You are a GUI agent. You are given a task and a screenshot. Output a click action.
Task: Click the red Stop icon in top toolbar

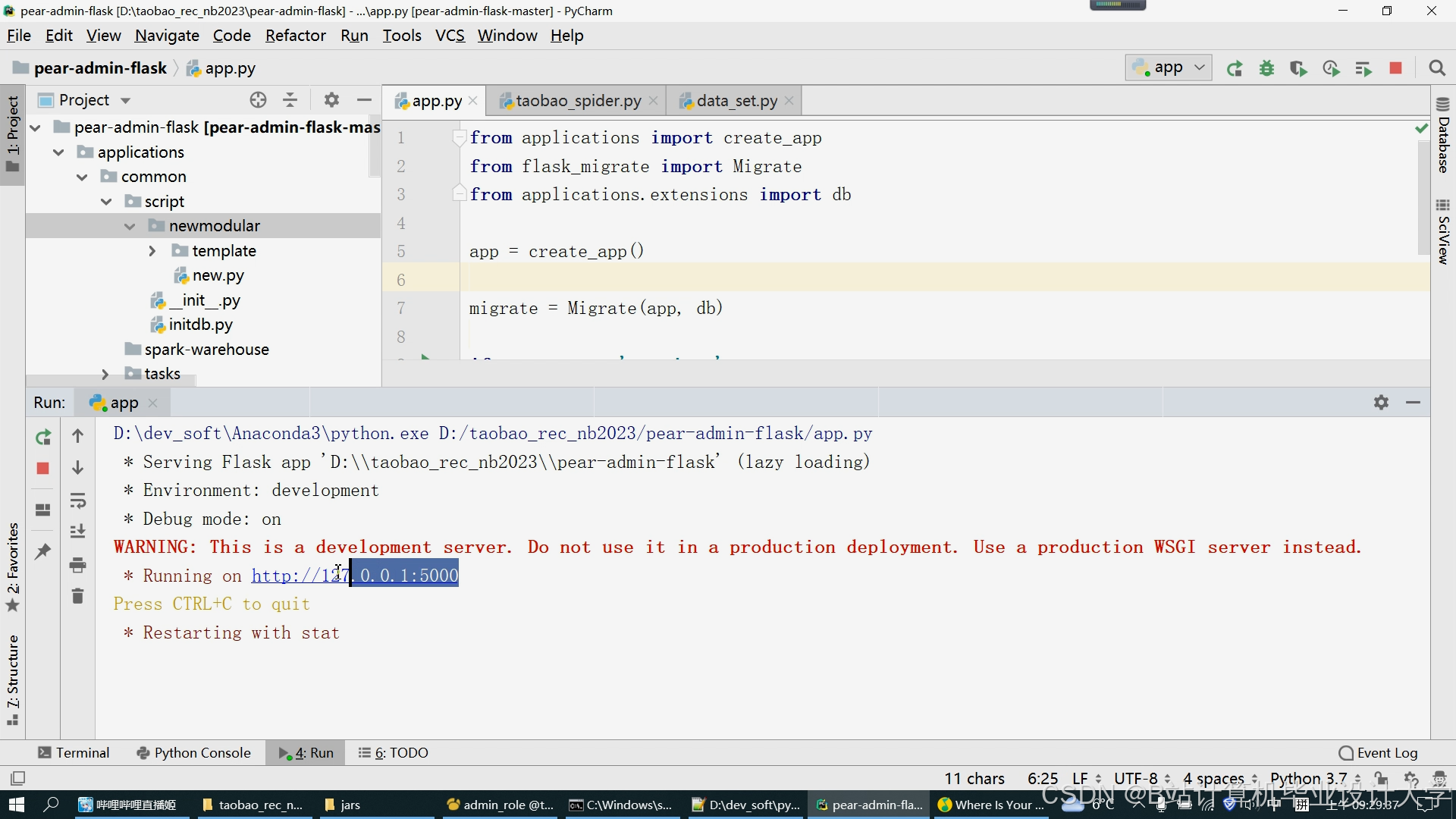(x=1395, y=68)
